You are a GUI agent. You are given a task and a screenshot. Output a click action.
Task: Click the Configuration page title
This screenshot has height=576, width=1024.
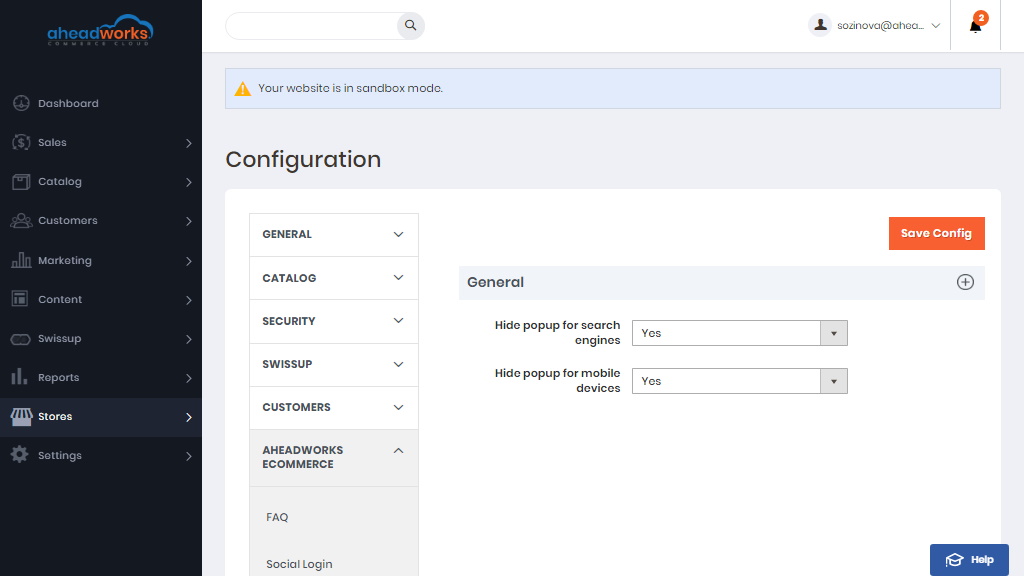[303, 159]
